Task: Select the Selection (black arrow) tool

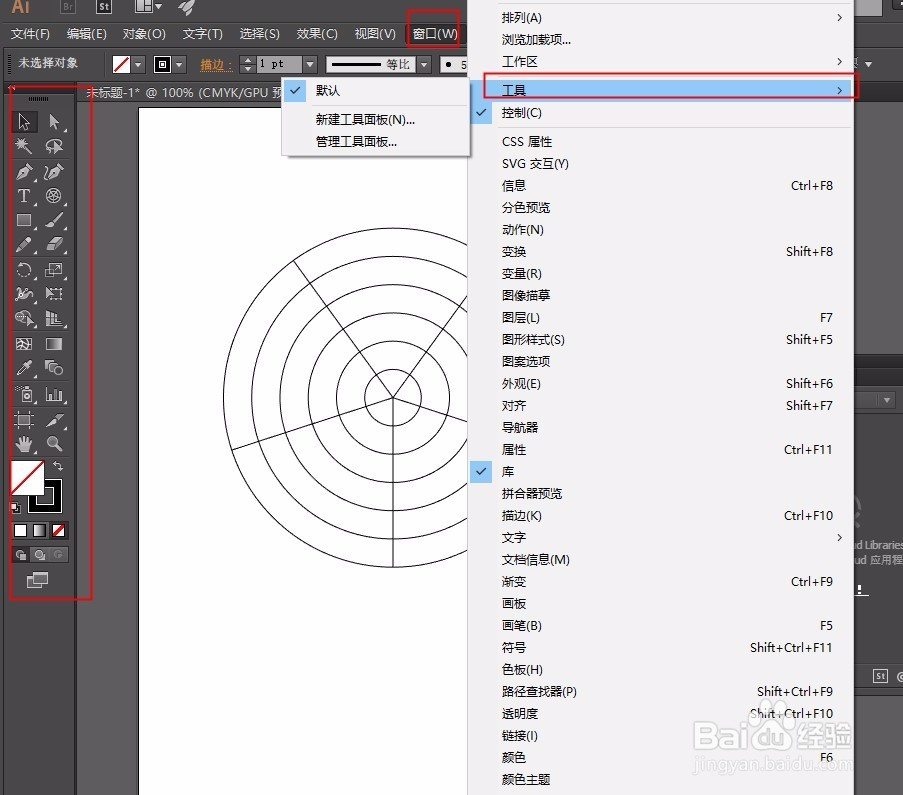Action: [x=24, y=122]
